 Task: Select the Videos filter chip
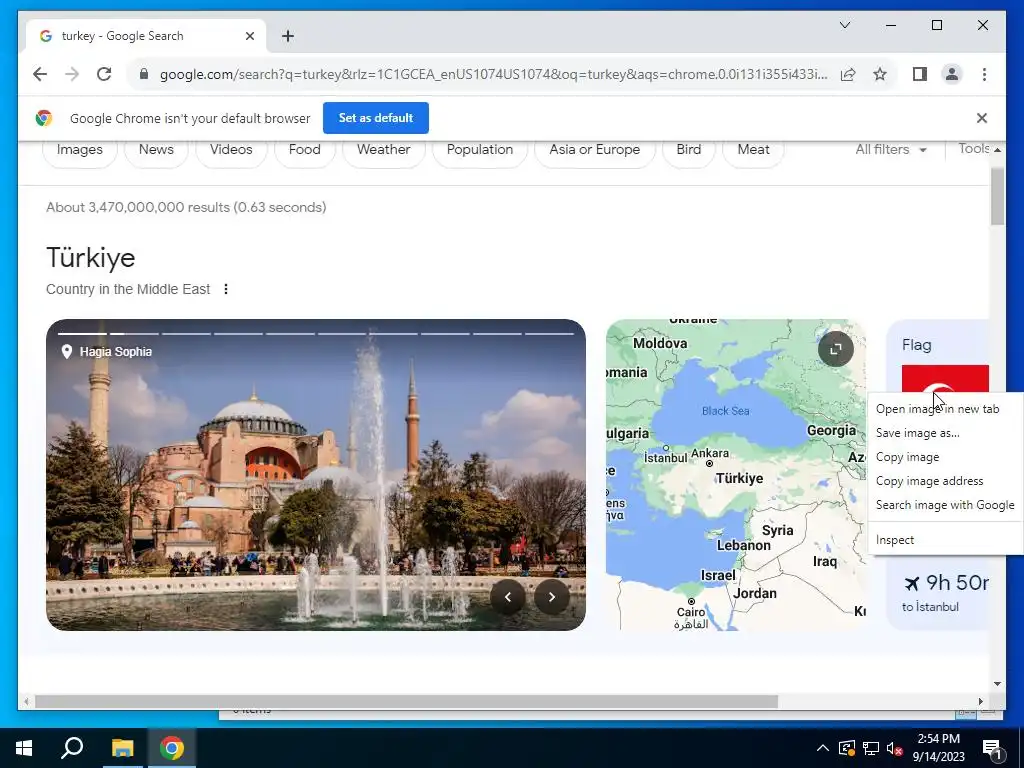point(231,150)
